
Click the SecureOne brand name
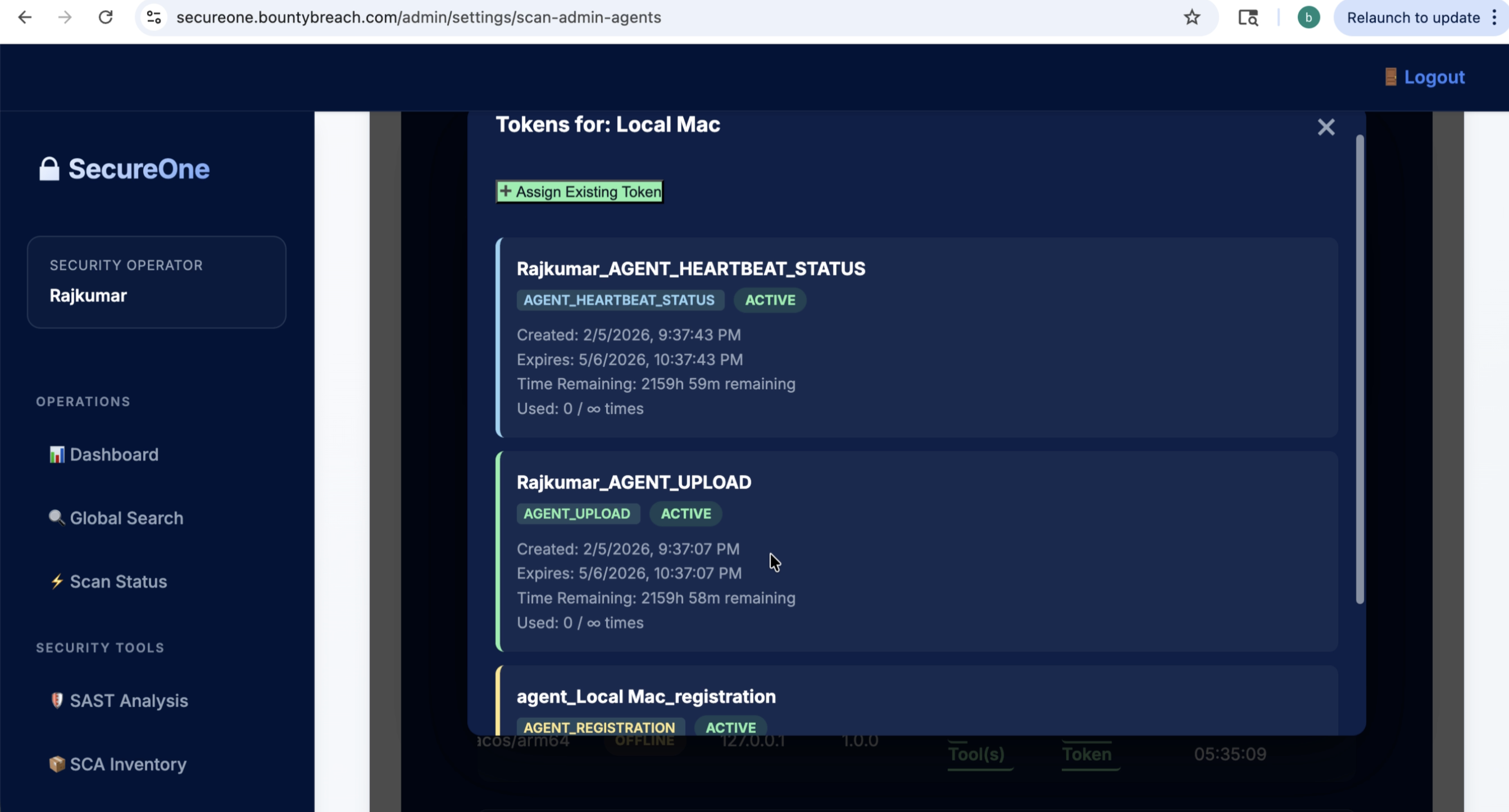click(139, 168)
